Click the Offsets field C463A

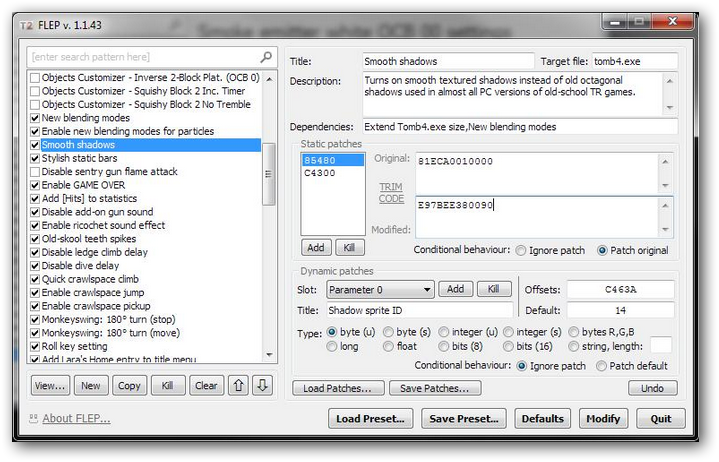coord(620,290)
